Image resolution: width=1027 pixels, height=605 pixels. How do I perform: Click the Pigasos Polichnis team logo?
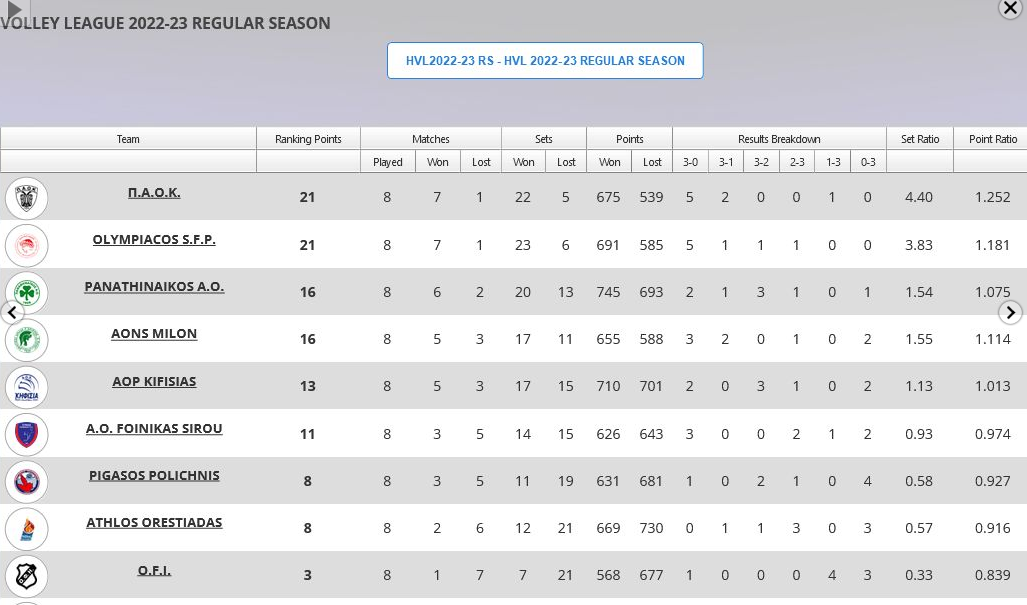(26, 481)
